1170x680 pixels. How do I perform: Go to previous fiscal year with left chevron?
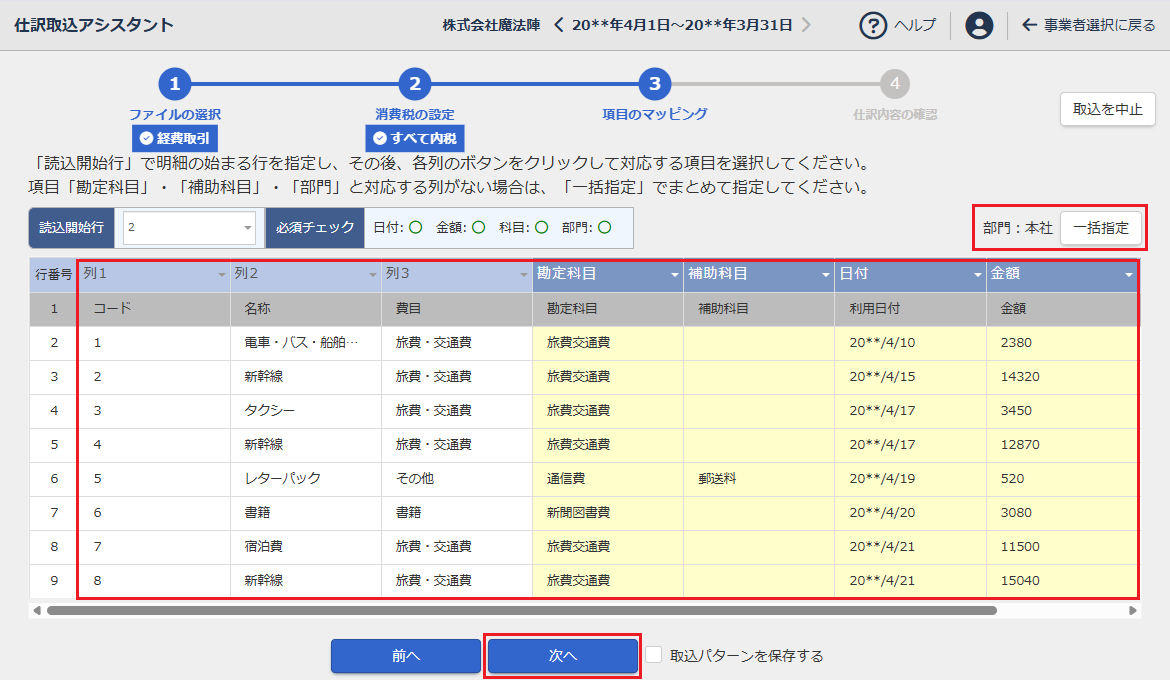[x=559, y=25]
